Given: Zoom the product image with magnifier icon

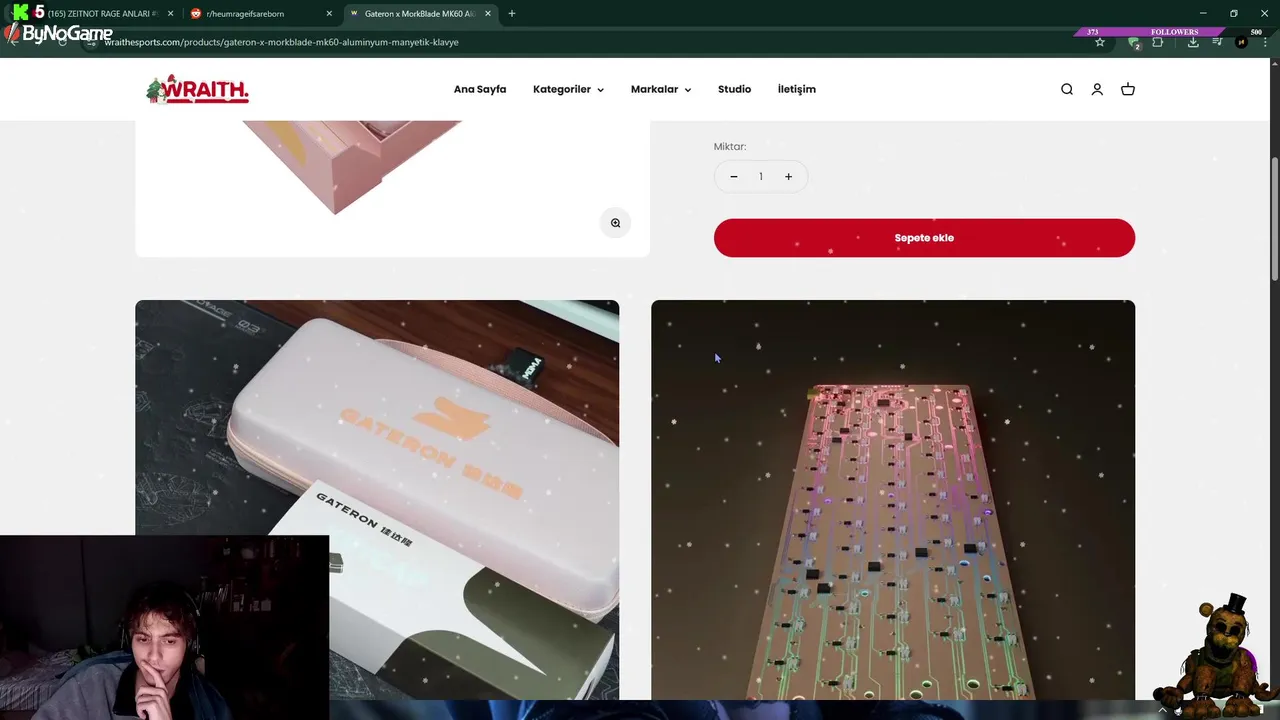Looking at the screenshot, I should coord(615,223).
